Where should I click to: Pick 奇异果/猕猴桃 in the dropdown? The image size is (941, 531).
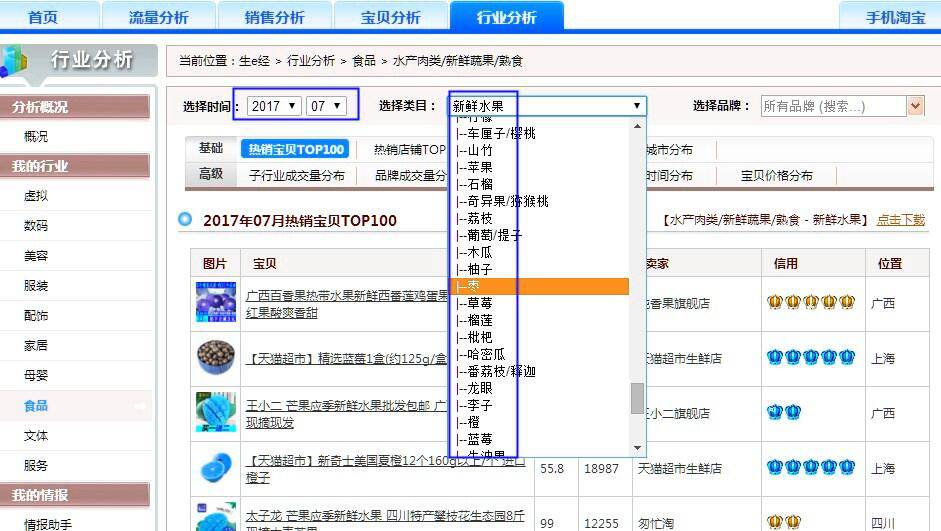pos(540,201)
